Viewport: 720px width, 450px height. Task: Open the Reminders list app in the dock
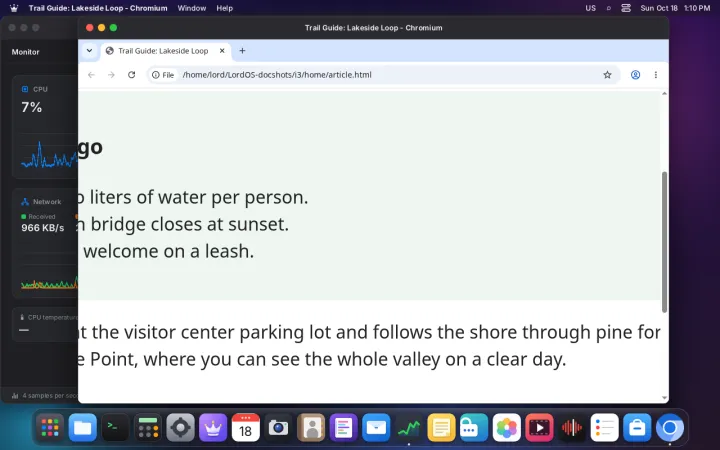[604, 428]
